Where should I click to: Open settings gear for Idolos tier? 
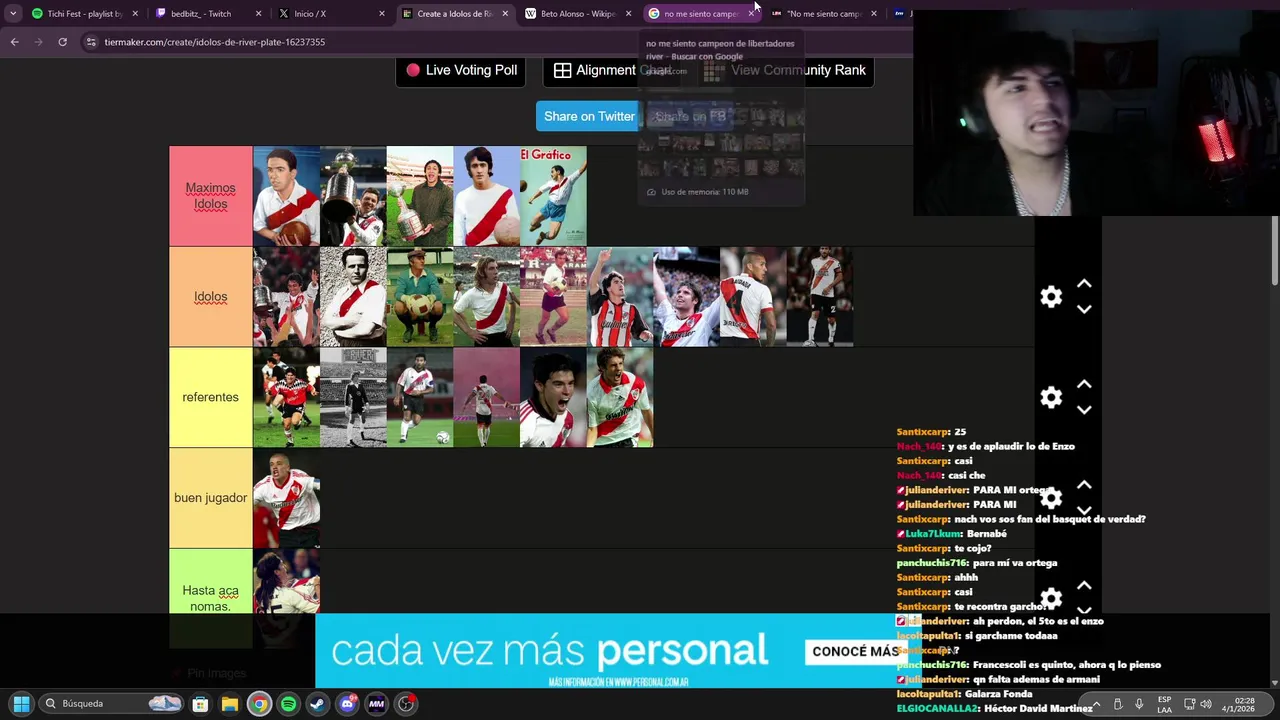(x=1051, y=297)
